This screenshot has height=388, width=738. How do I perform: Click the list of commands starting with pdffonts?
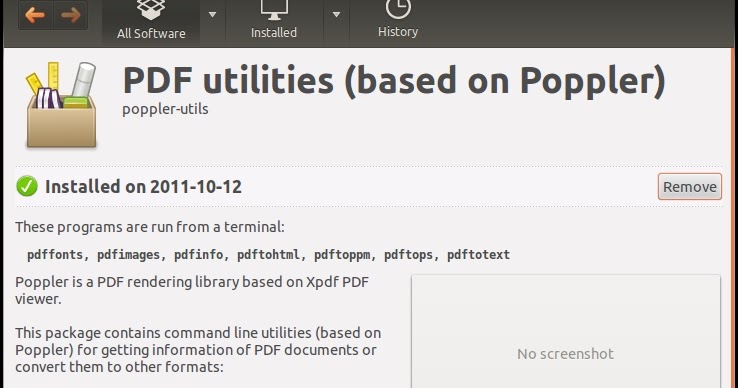click(268, 255)
